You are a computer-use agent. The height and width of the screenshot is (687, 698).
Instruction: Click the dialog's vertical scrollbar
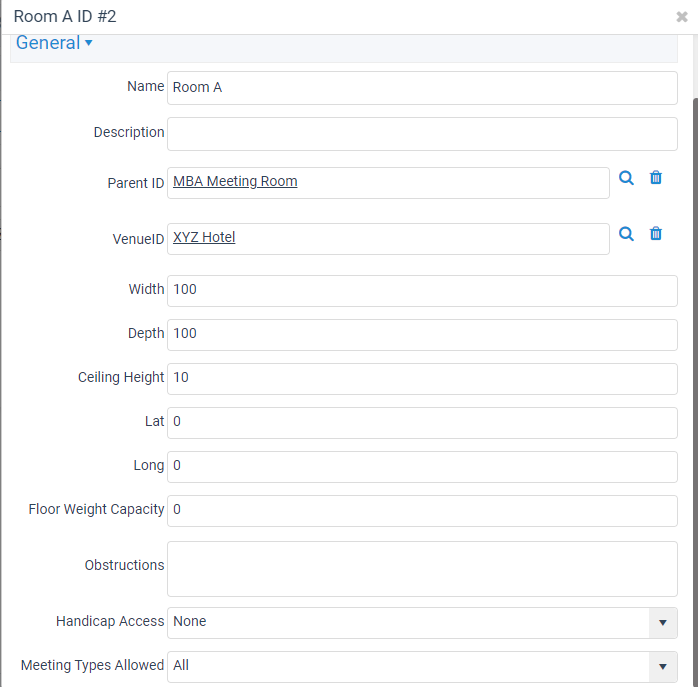pos(695,392)
